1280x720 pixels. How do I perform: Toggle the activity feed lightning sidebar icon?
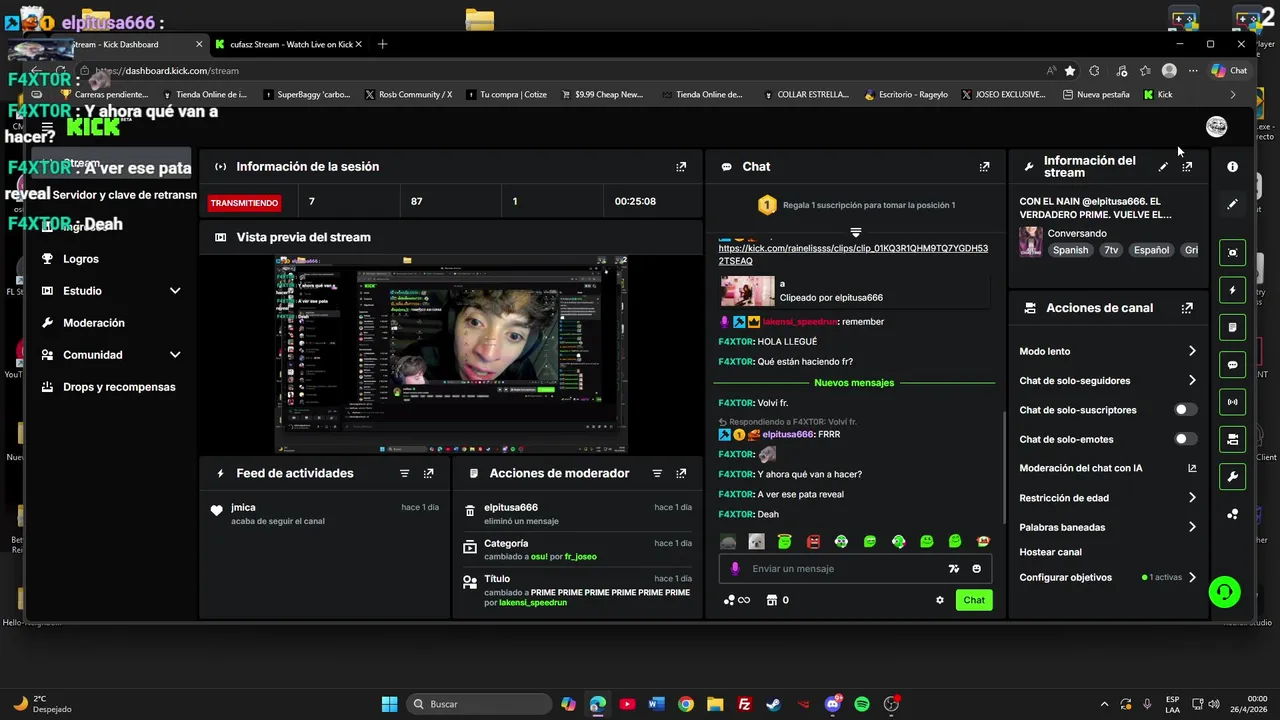click(1232, 290)
